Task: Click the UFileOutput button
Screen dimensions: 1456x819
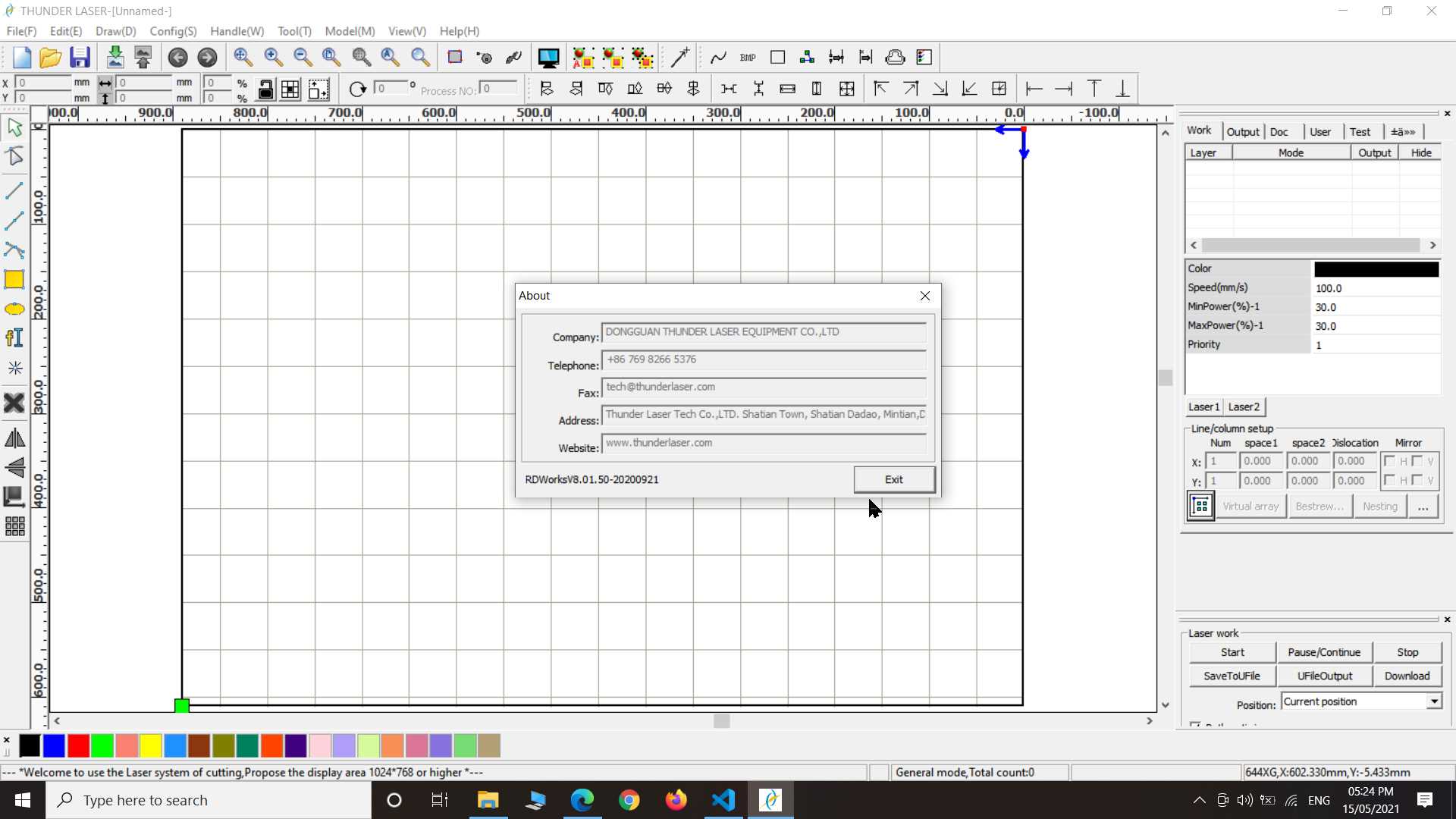Action: [x=1324, y=676]
